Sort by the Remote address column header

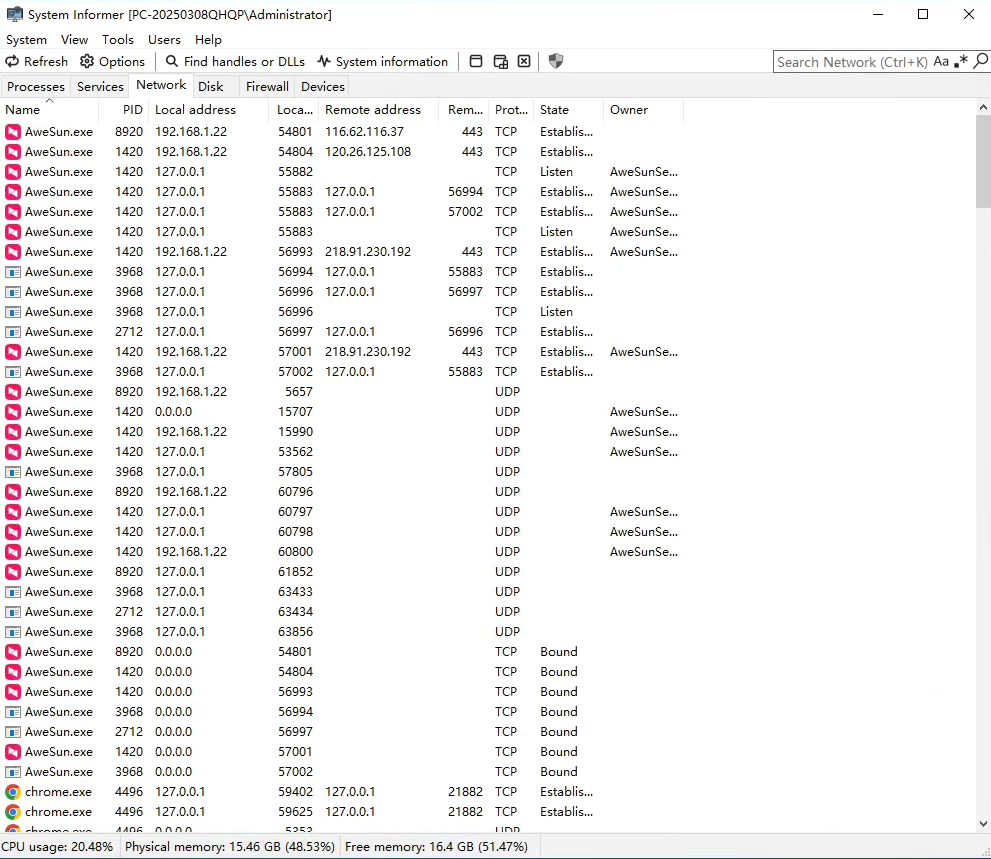(x=379, y=110)
